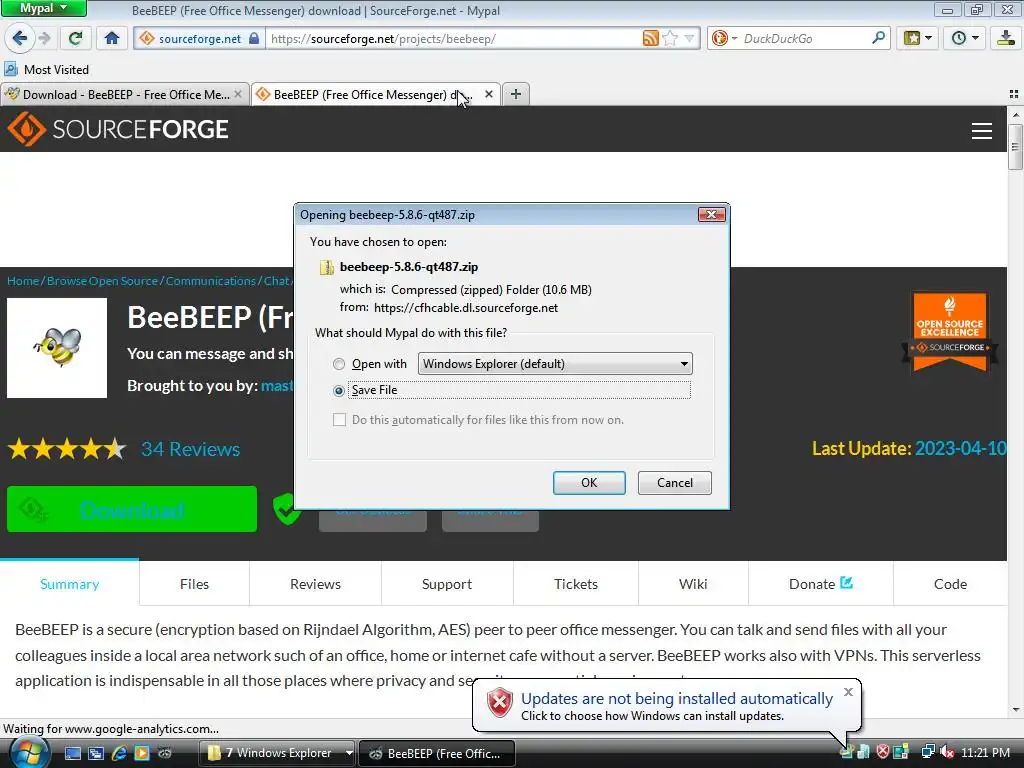Click Switch between windows quick launch icon
Screen dimensions: 1024x768
tap(96, 753)
